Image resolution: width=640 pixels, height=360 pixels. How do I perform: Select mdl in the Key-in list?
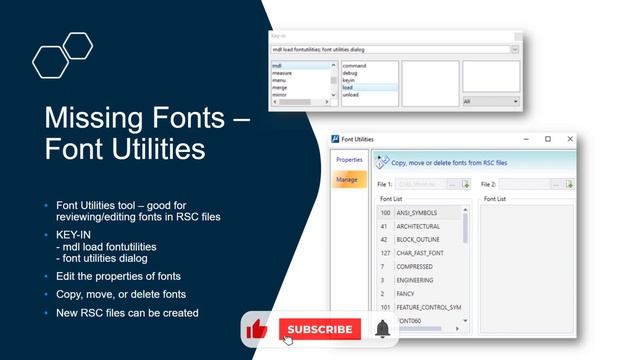point(301,66)
